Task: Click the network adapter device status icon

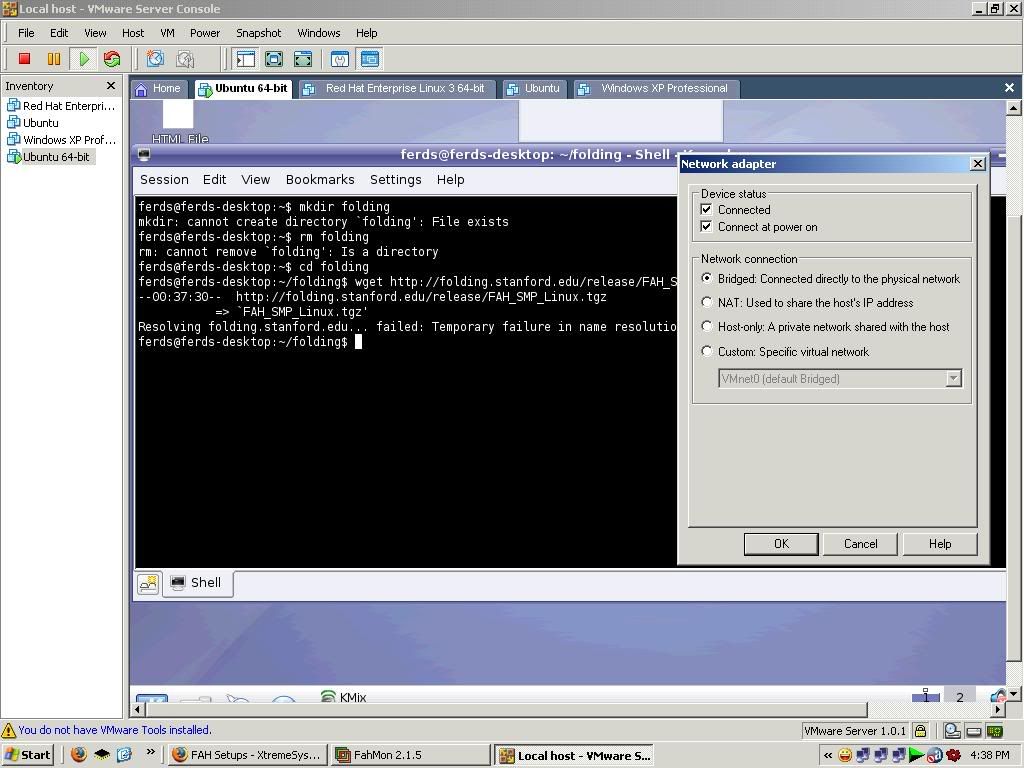Action: point(995,731)
